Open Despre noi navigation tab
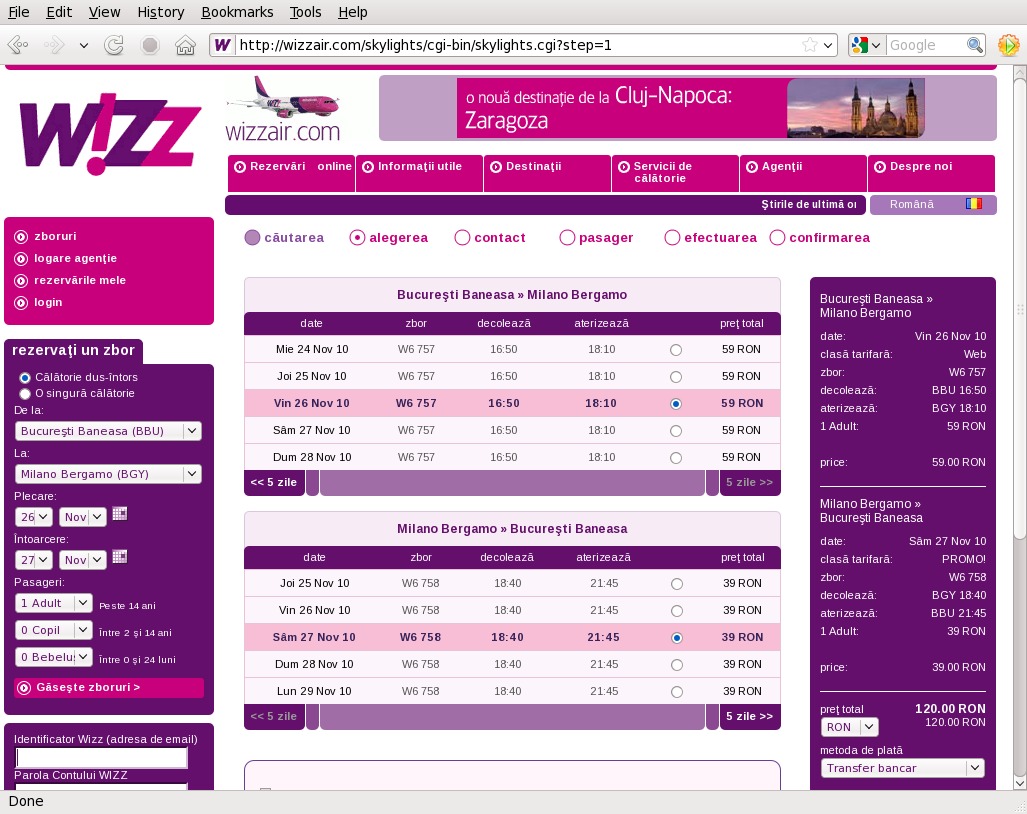 tap(931, 173)
